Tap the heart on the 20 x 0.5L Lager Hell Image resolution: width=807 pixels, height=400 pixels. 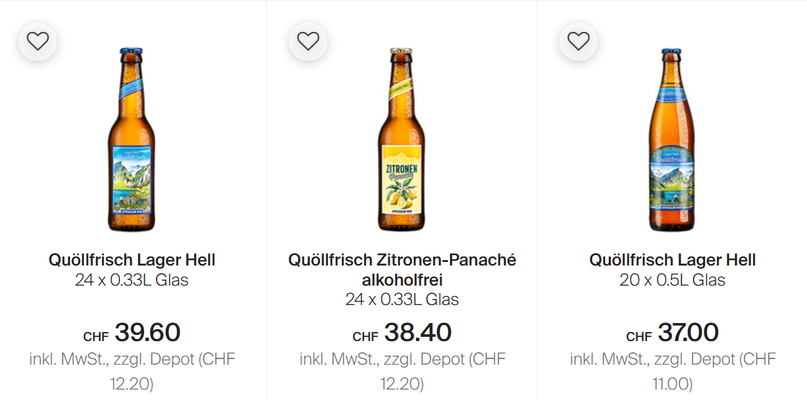578,41
